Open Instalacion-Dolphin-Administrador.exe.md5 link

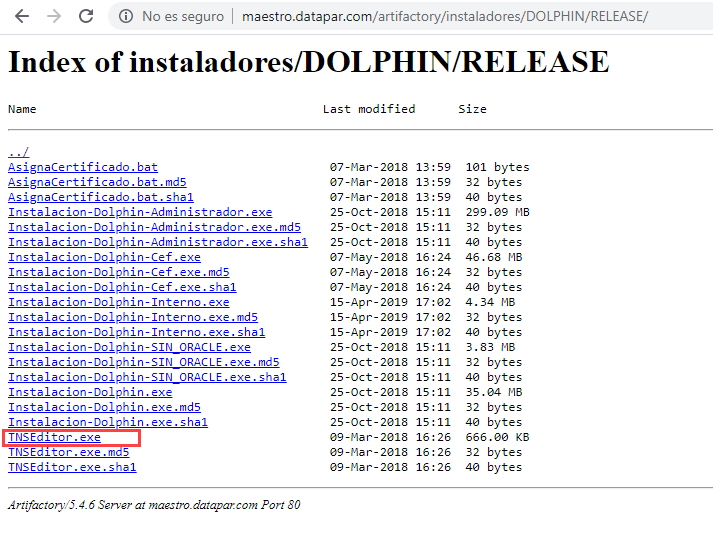tap(155, 227)
